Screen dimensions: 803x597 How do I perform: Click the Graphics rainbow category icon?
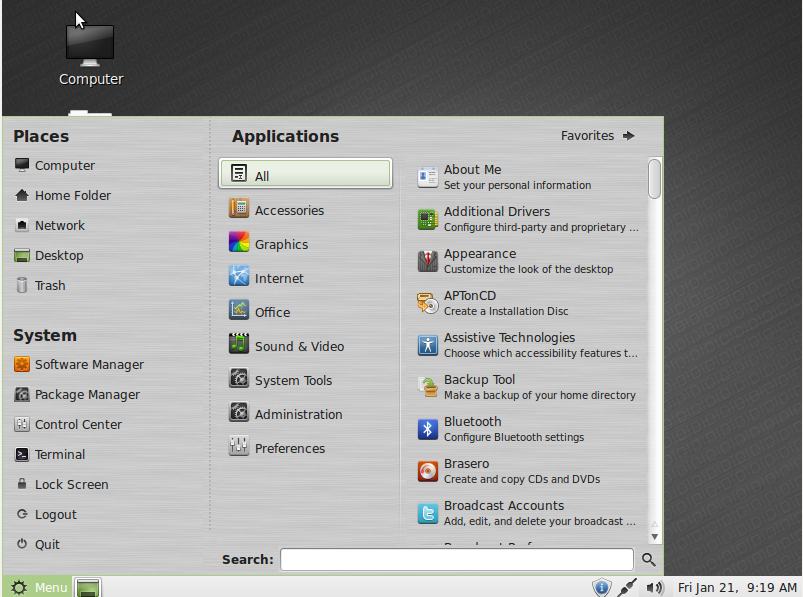tap(239, 242)
